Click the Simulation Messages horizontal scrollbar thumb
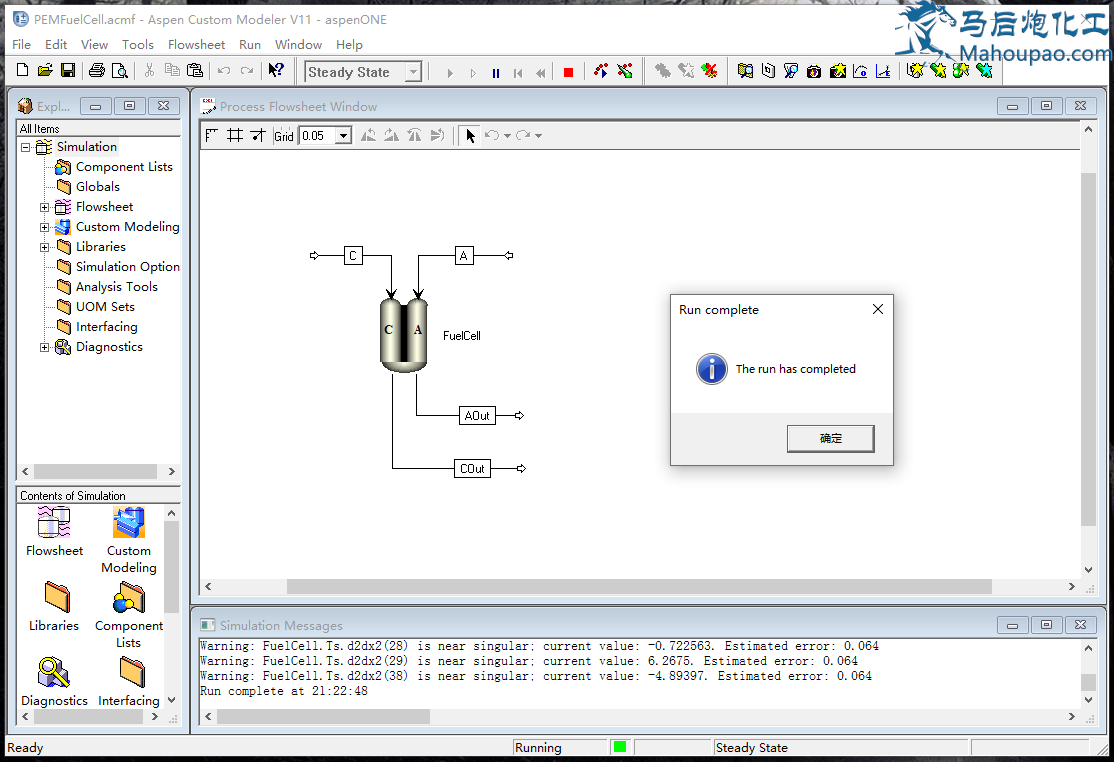The height and width of the screenshot is (762, 1114). 323,717
